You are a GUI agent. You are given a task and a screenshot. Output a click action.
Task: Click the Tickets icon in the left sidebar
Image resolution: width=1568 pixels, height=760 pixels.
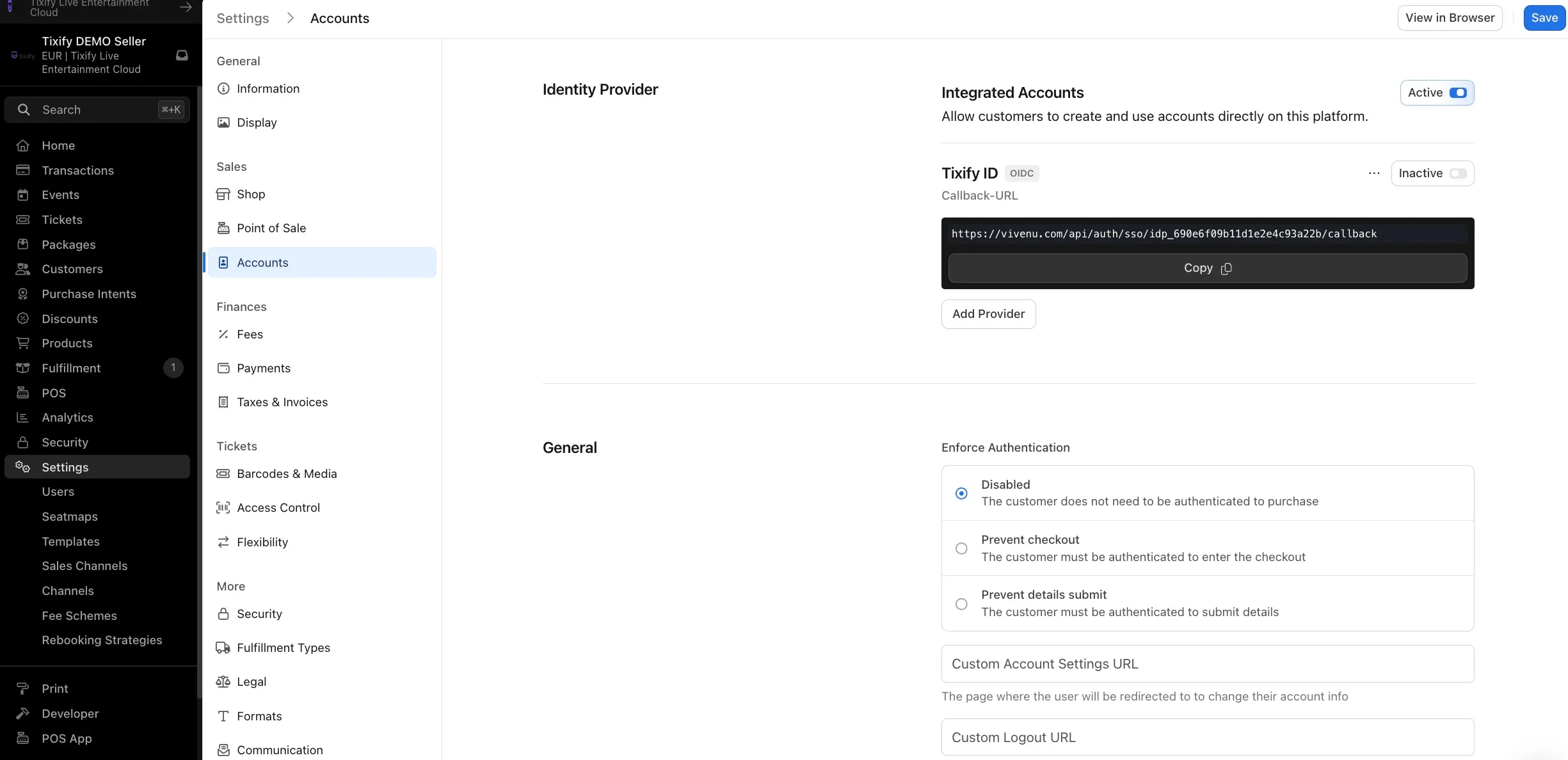23,219
